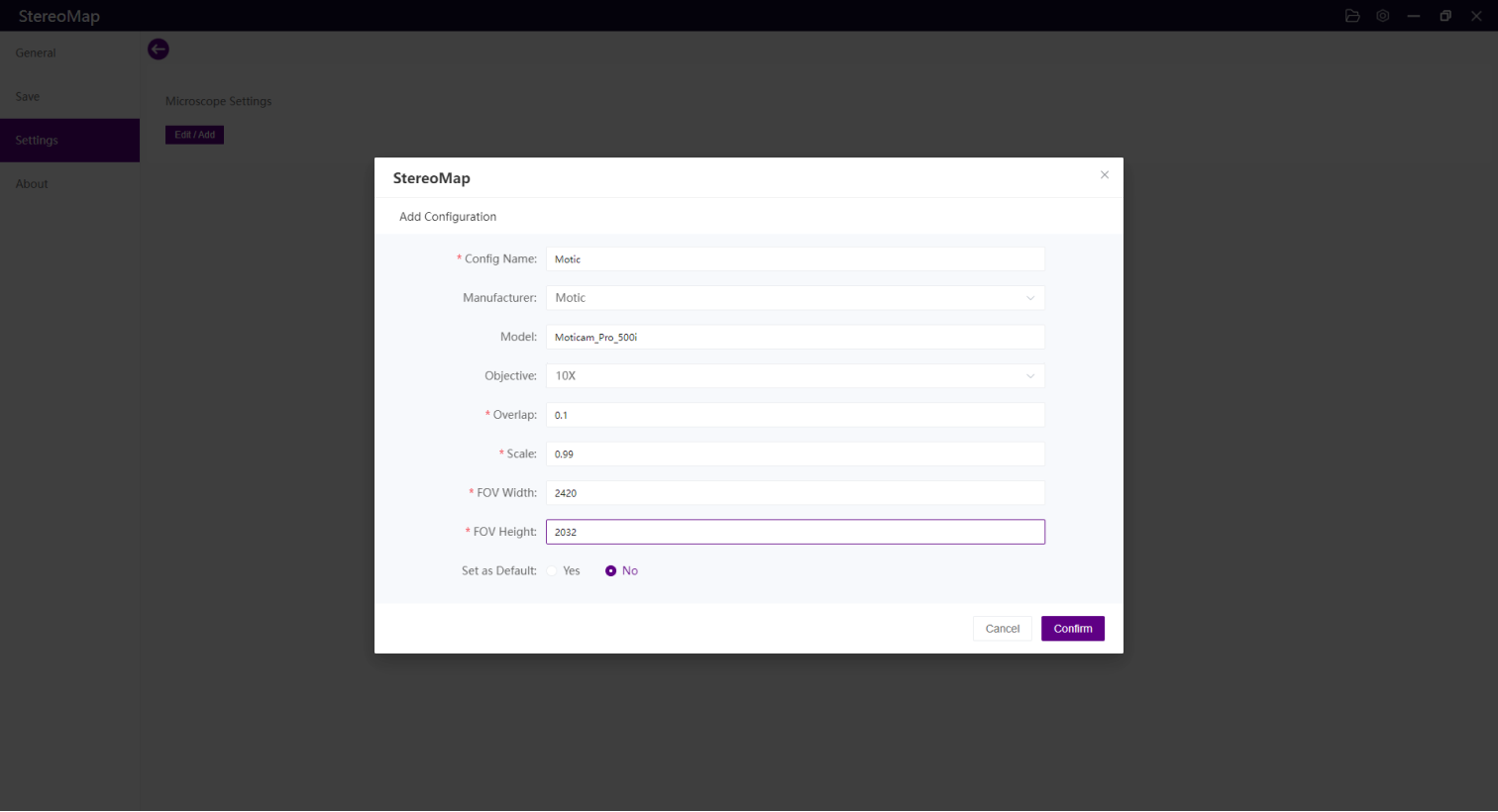
Task: Go to the About section
Action: click(x=32, y=184)
